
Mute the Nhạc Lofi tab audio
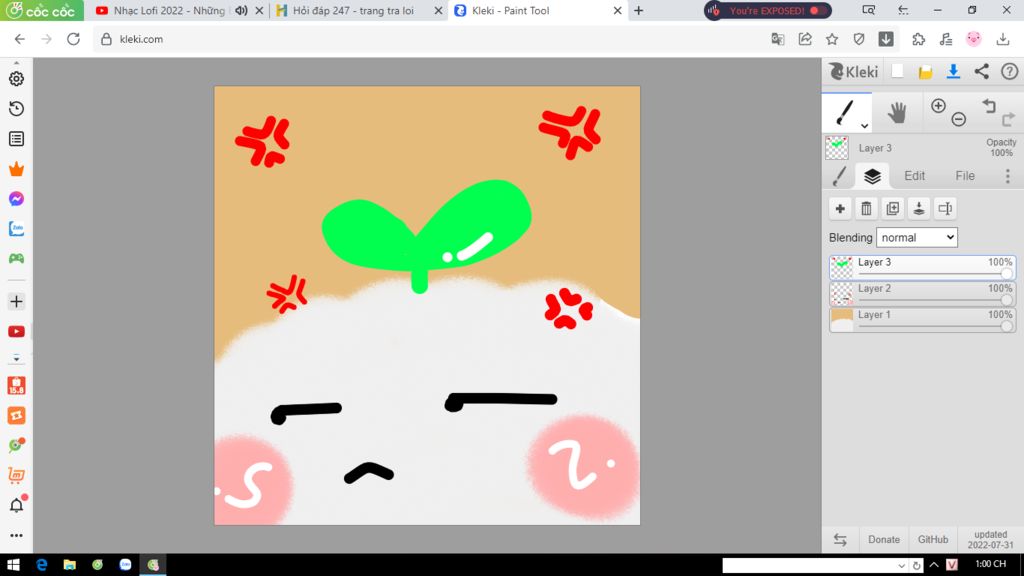[x=242, y=10]
